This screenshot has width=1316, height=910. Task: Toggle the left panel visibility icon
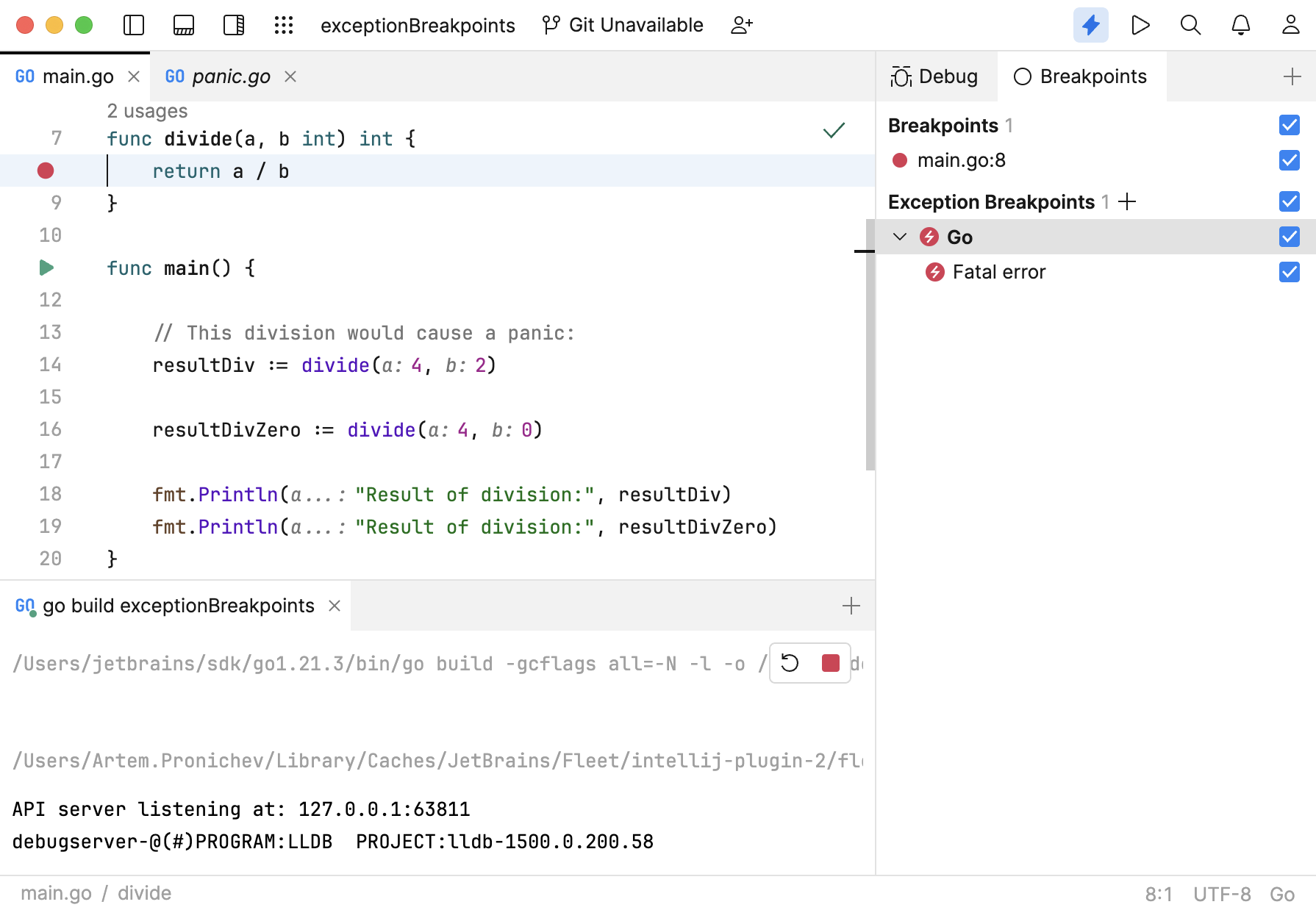(133, 24)
